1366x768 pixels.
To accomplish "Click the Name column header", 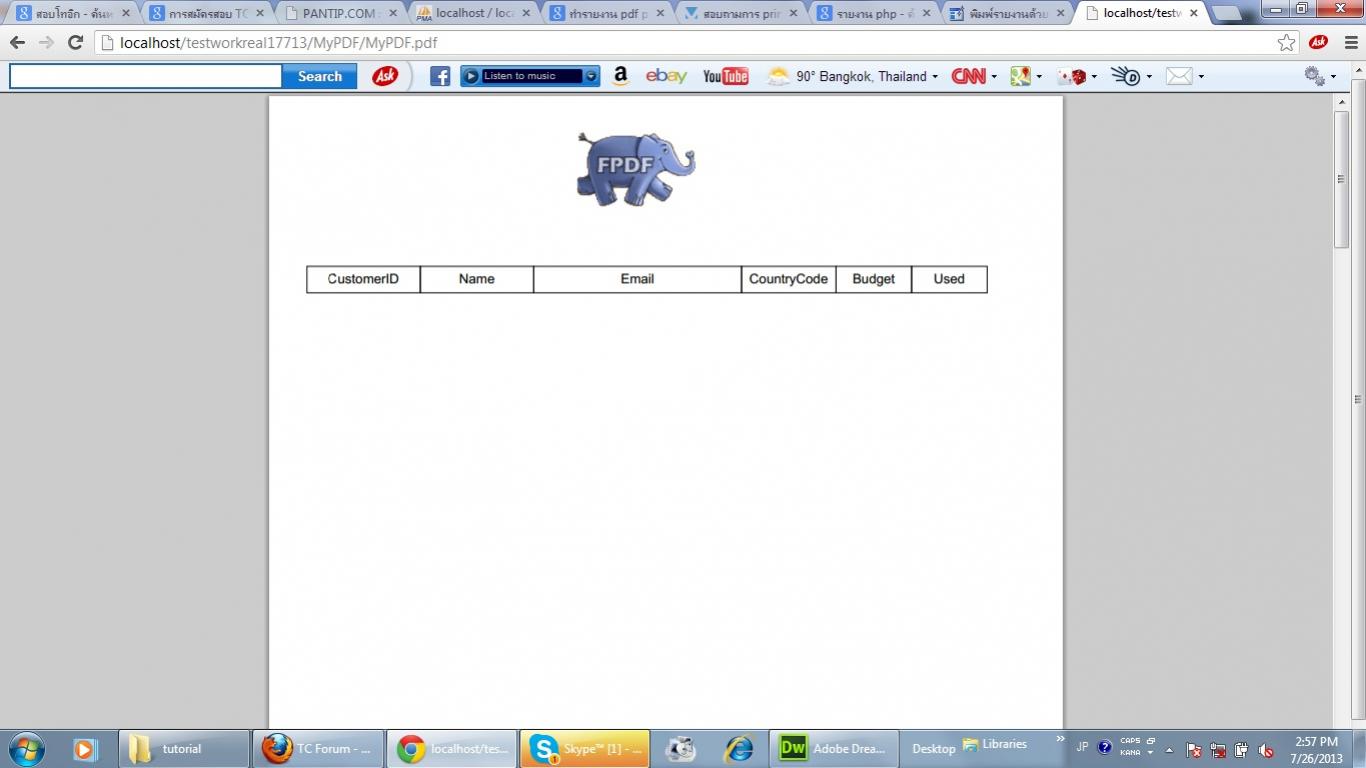I will (x=477, y=279).
